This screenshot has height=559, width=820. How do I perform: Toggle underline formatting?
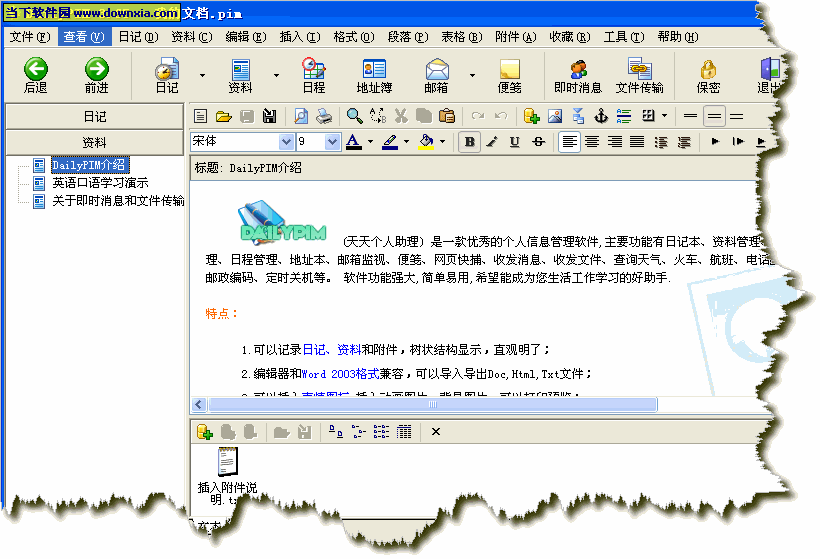[x=515, y=142]
